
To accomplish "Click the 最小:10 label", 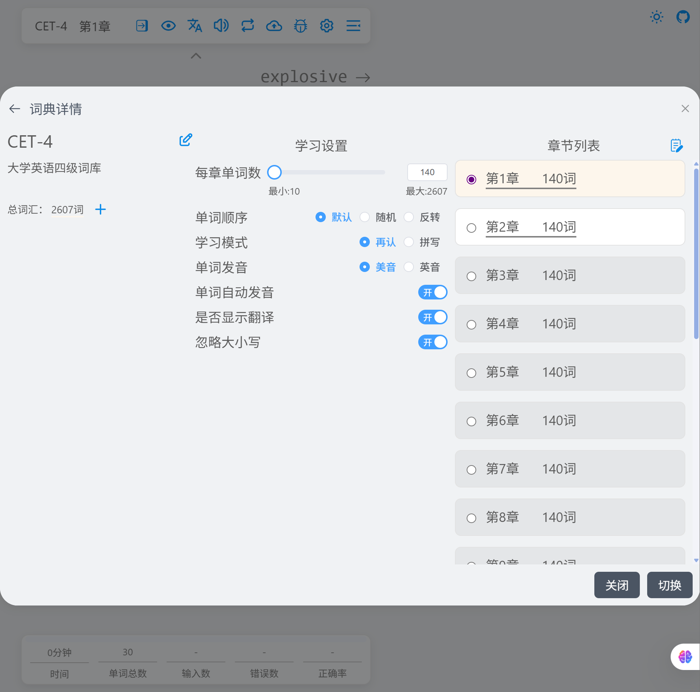I will 284,192.
